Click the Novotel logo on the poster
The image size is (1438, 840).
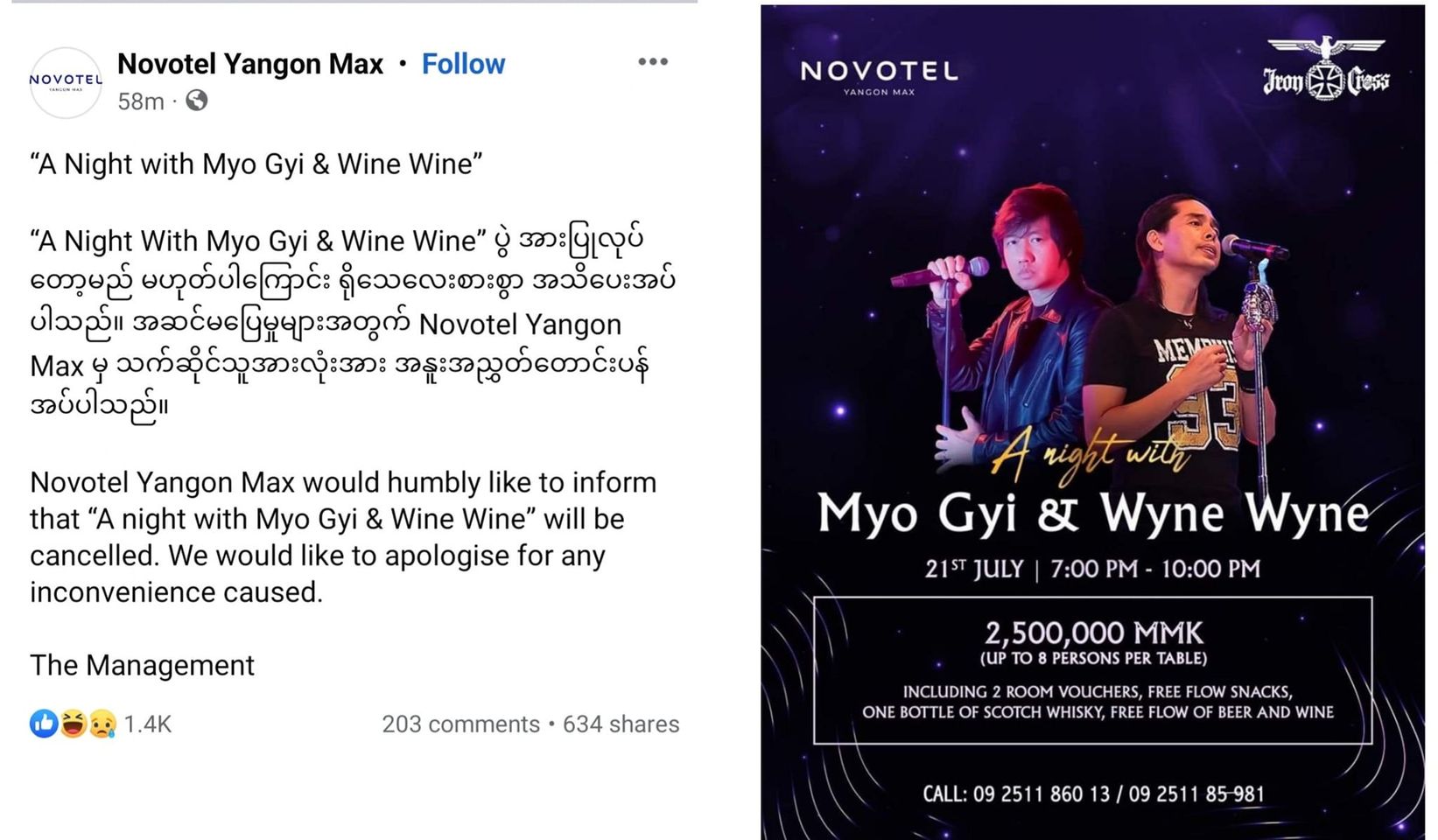coord(879,74)
